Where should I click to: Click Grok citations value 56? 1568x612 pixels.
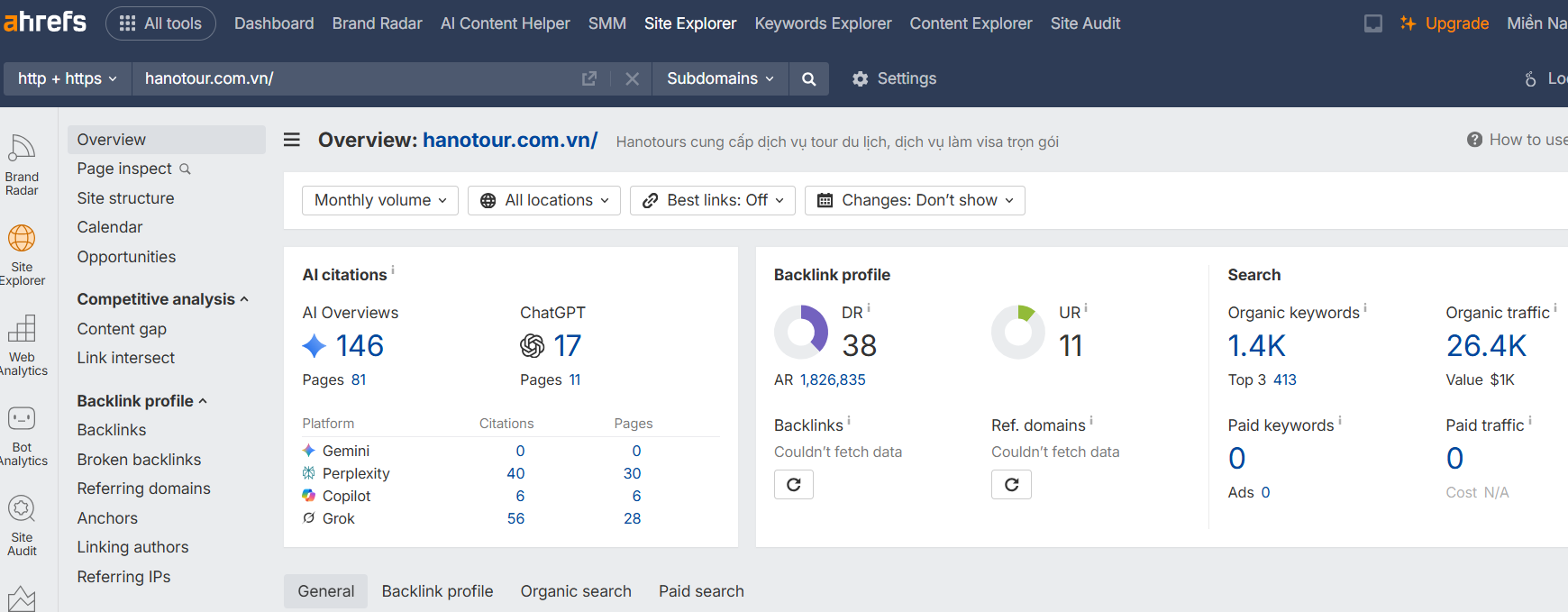point(515,518)
